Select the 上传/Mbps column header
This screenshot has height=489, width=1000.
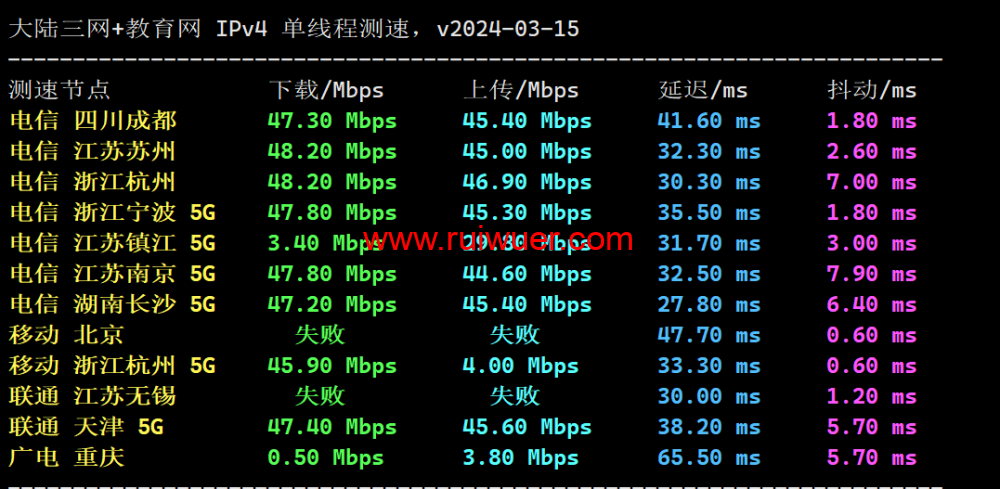point(521,90)
